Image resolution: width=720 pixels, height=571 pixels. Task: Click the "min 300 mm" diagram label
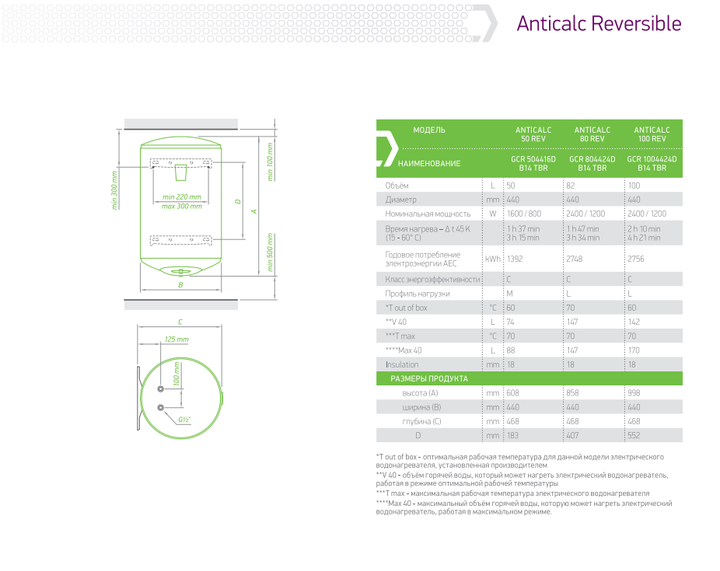(x=114, y=190)
